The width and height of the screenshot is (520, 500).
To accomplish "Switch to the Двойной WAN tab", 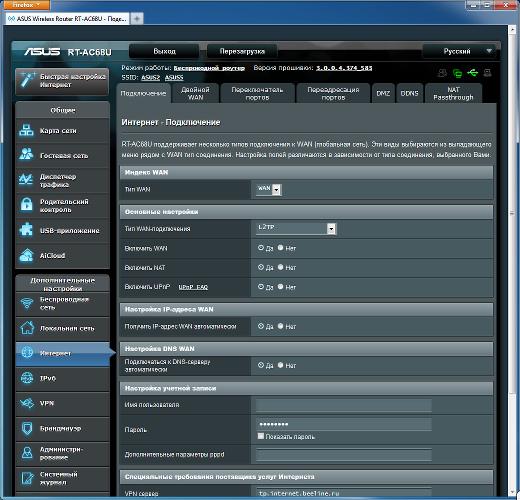I will tap(195, 93).
